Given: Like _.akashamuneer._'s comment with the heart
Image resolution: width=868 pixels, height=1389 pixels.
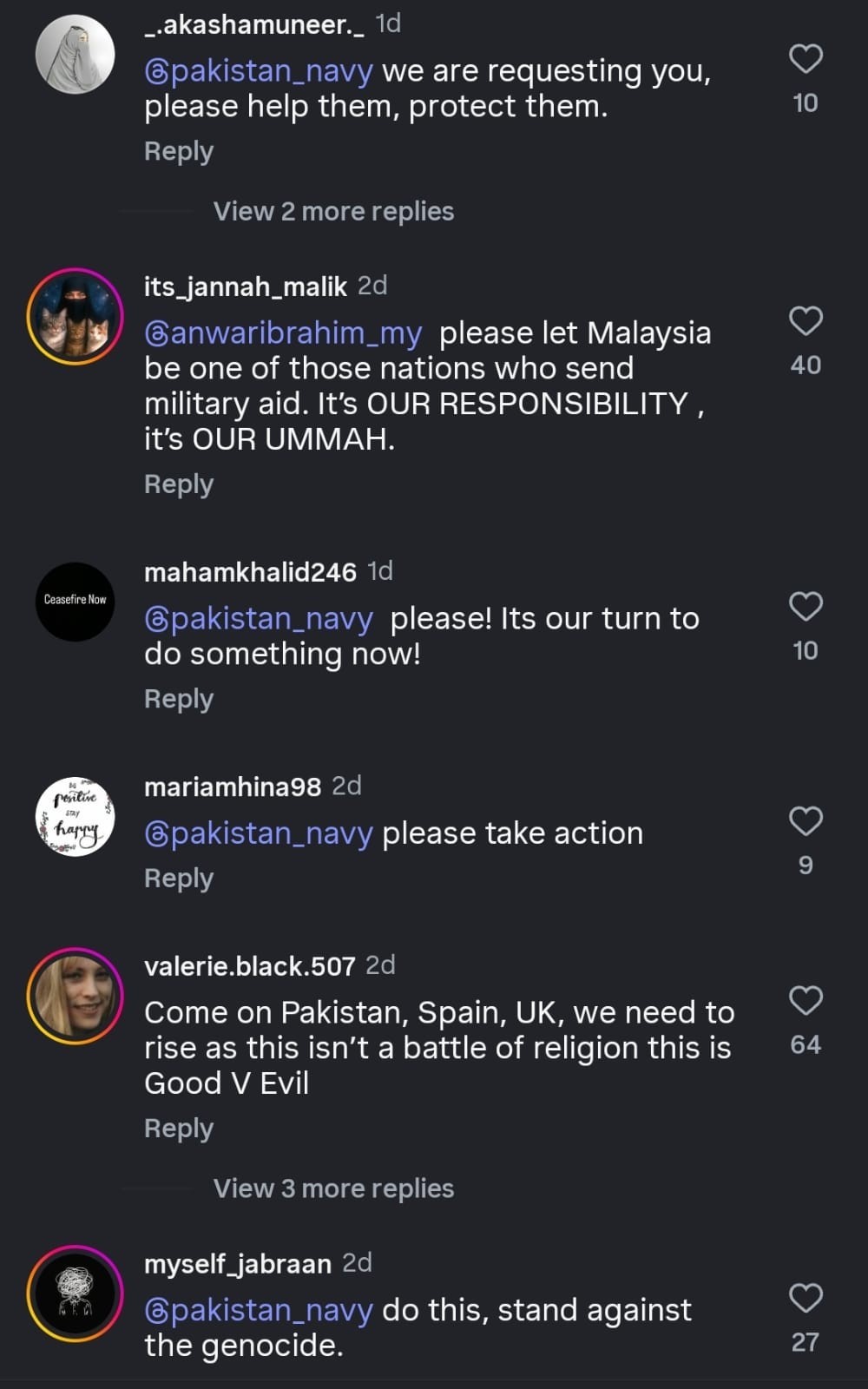Looking at the screenshot, I should [x=806, y=59].
